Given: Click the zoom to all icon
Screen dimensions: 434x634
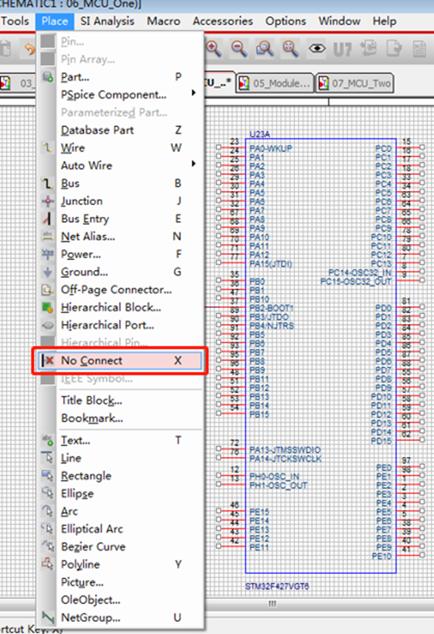Looking at the screenshot, I should pos(290,49).
